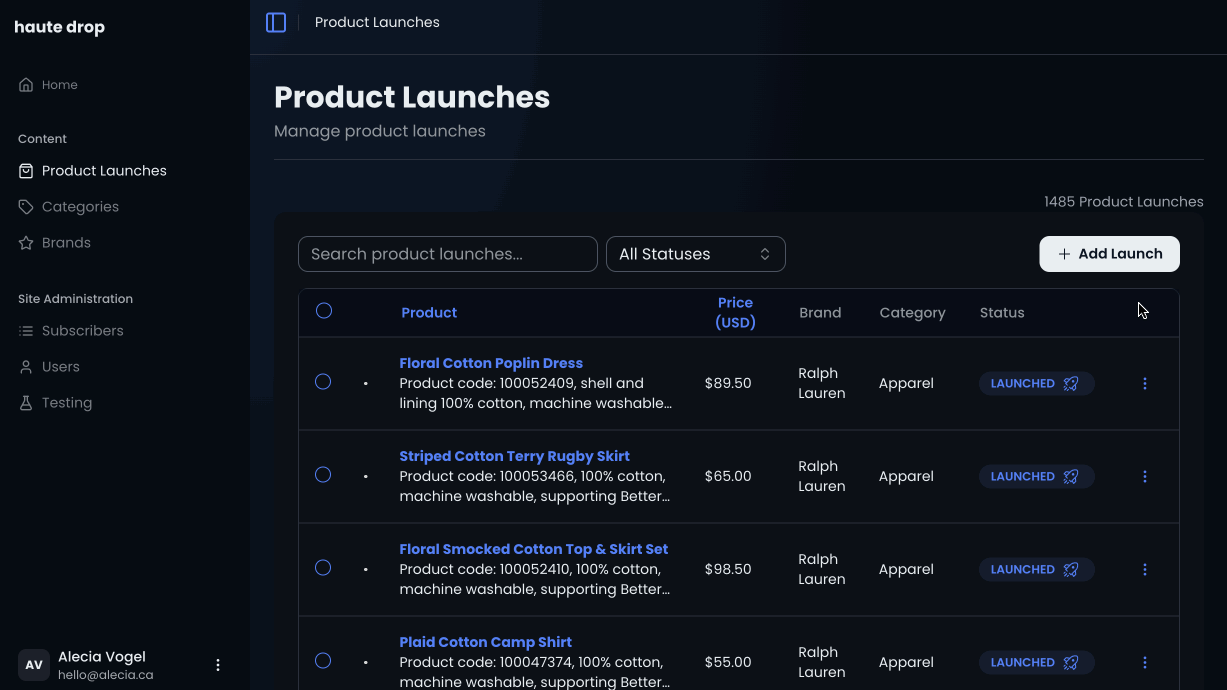This screenshot has width=1227, height=690.
Task: Select the Striped Cotton Terry Rugby Skirt row
Action: point(323,475)
